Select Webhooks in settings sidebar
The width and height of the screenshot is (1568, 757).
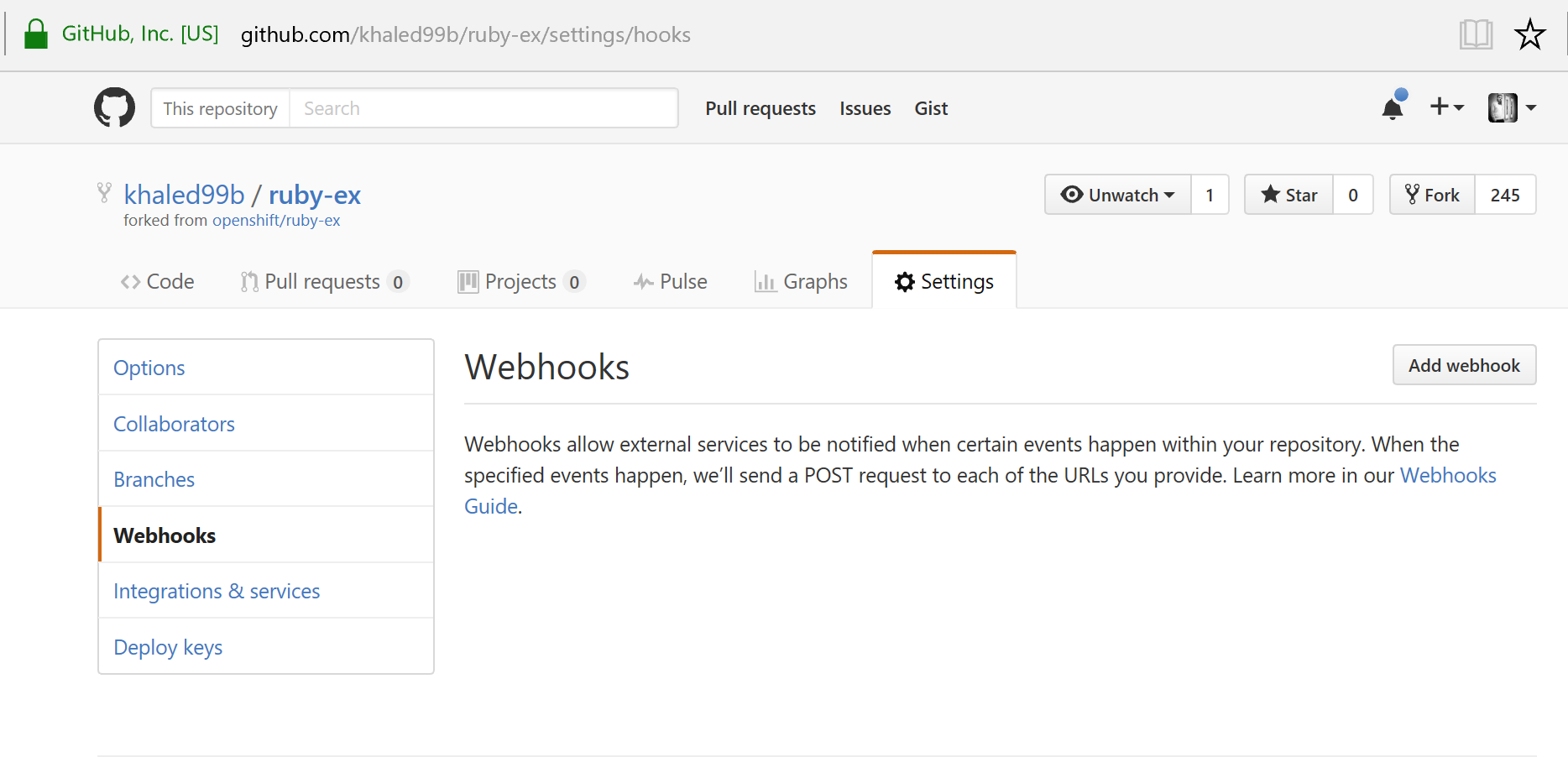(x=266, y=535)
